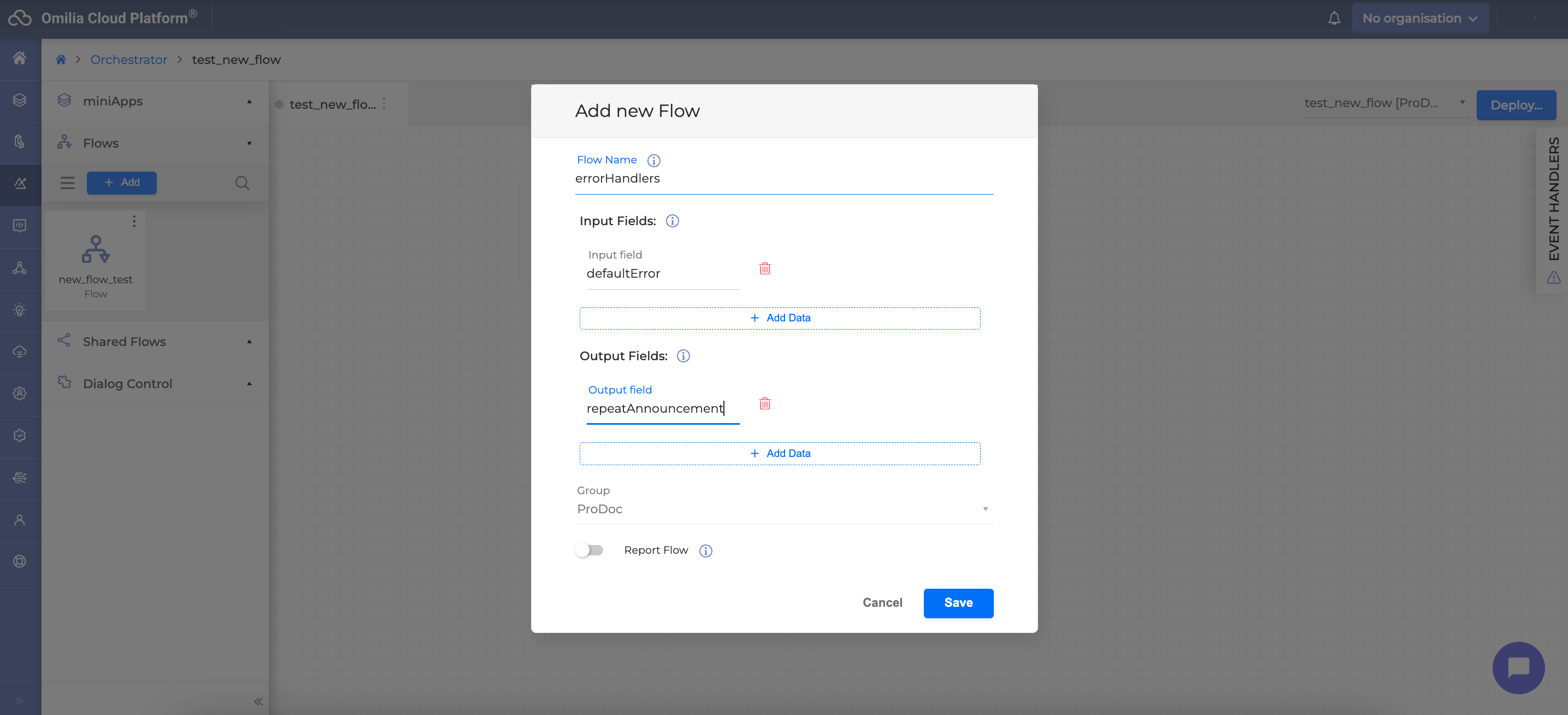1568x715 pixels.
Task: Click the Report Flow info icon
Action: click(705, 550)
